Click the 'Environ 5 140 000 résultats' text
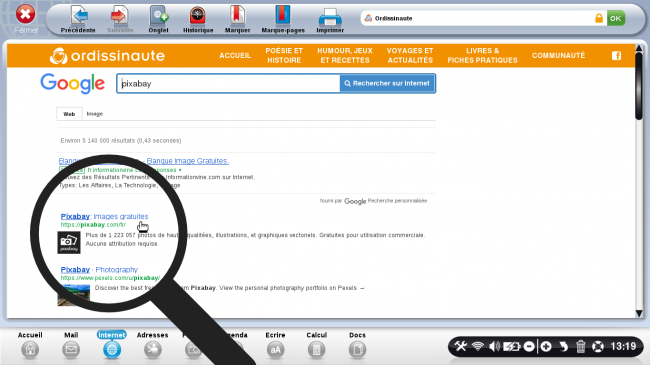 point(121,141)
